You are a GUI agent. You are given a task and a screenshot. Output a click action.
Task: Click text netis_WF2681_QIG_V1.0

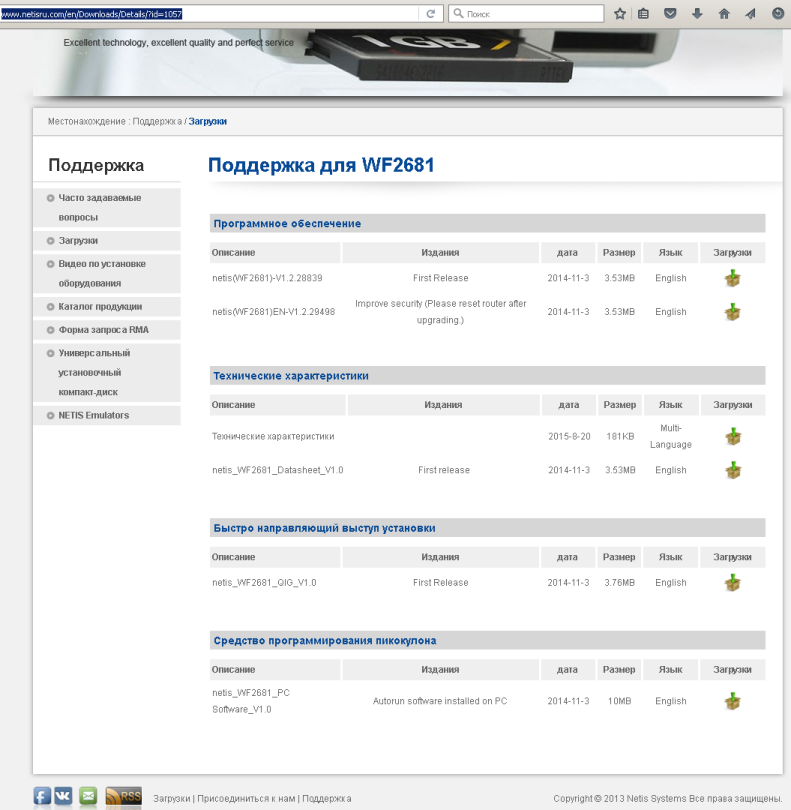264,583
